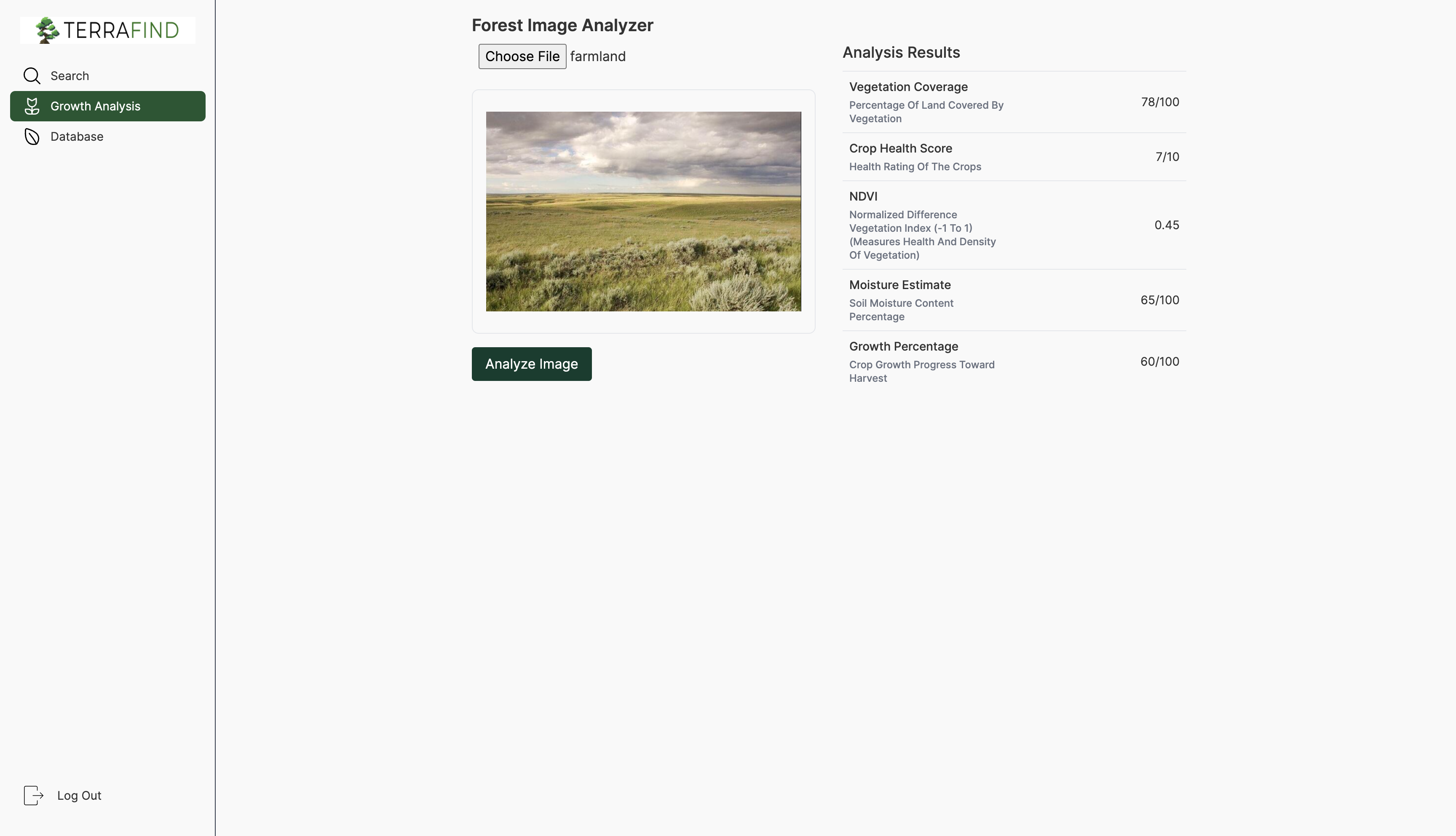This screenshot has height=836, width=1456.
Task: Click the TerraFind tree logo icon
Action: point(47,30)
